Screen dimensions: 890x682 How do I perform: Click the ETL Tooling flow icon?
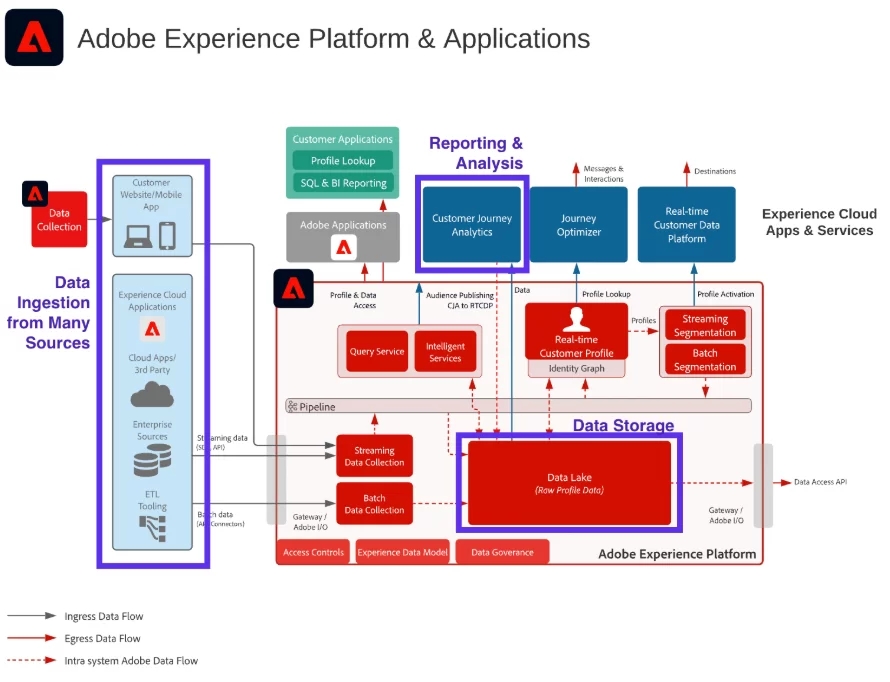152,528
